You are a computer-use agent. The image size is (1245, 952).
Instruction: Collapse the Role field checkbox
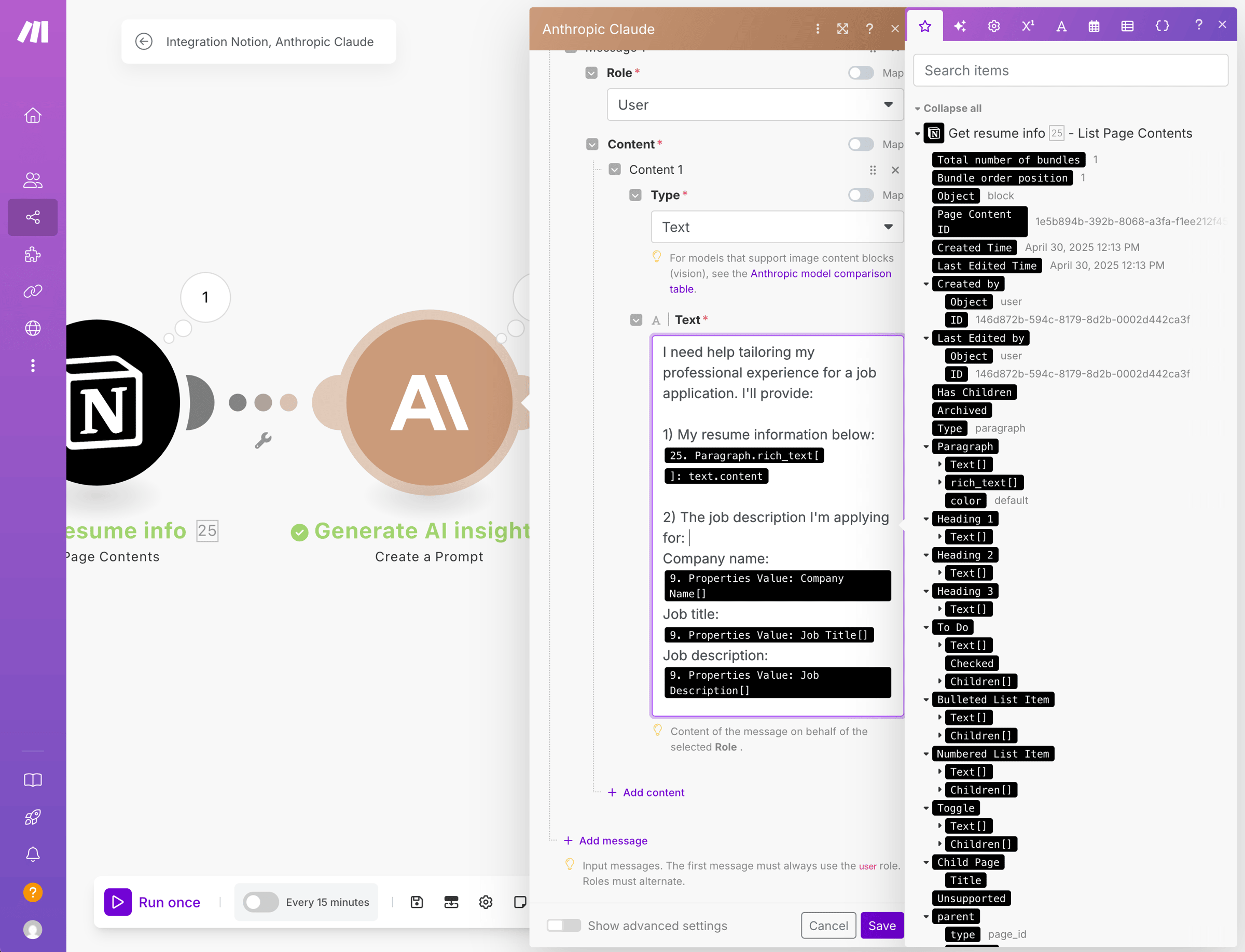point(591,73)
